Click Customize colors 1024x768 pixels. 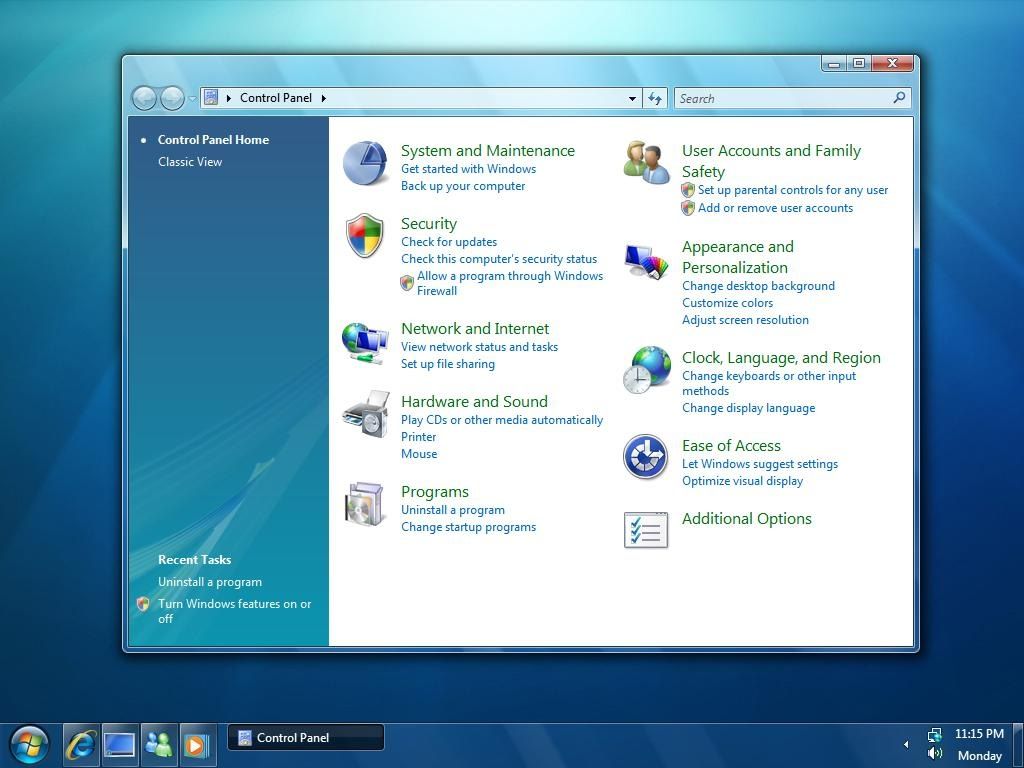pyautogui.click(x=727, y=303)
